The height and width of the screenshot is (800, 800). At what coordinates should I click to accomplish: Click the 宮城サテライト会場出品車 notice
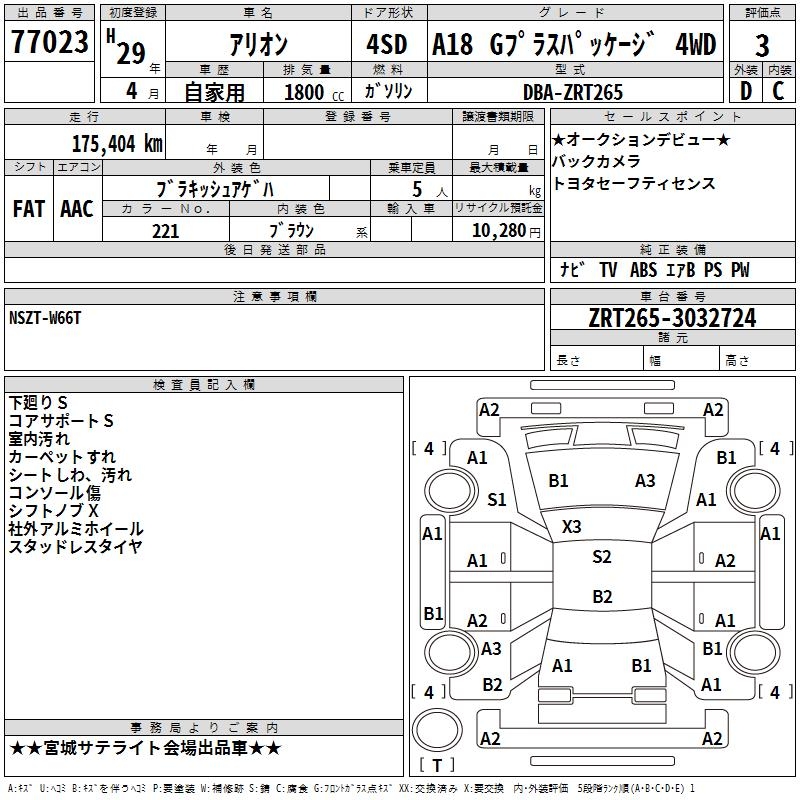coord(145,748)
